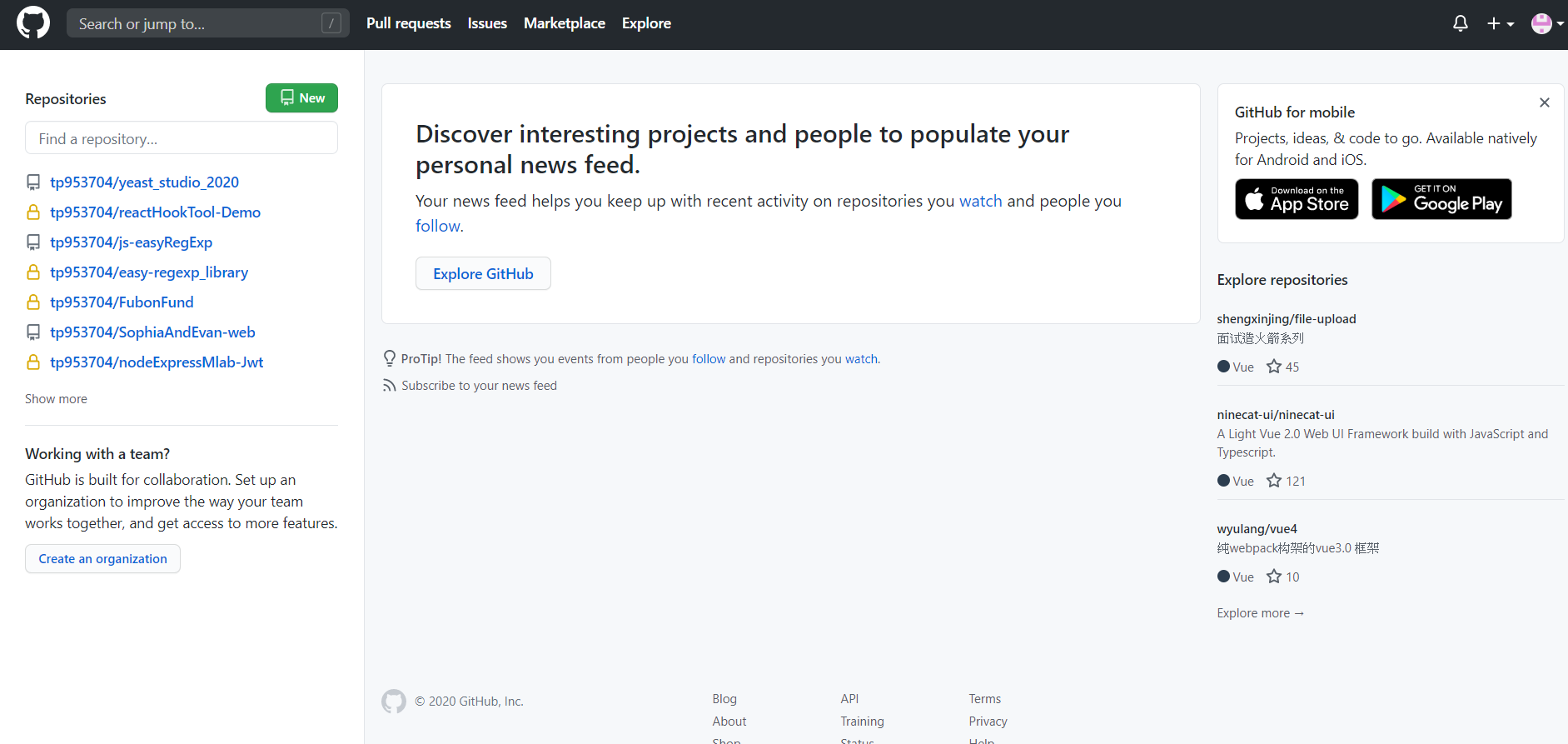Subscribe to your news feed link
Viewport: 1568px width, 744px height.
479,386
